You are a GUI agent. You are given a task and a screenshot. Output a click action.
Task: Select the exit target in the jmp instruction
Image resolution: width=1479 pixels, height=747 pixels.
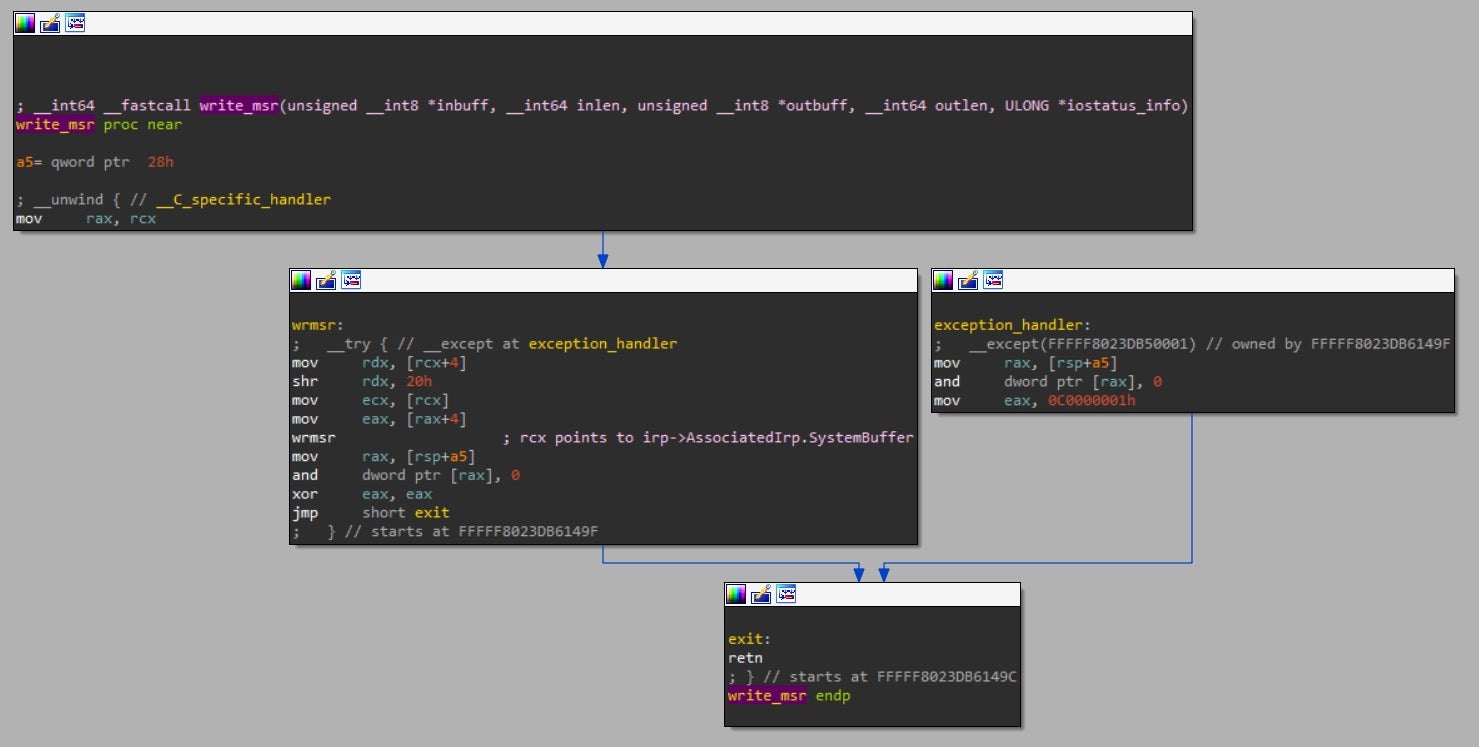432,513
